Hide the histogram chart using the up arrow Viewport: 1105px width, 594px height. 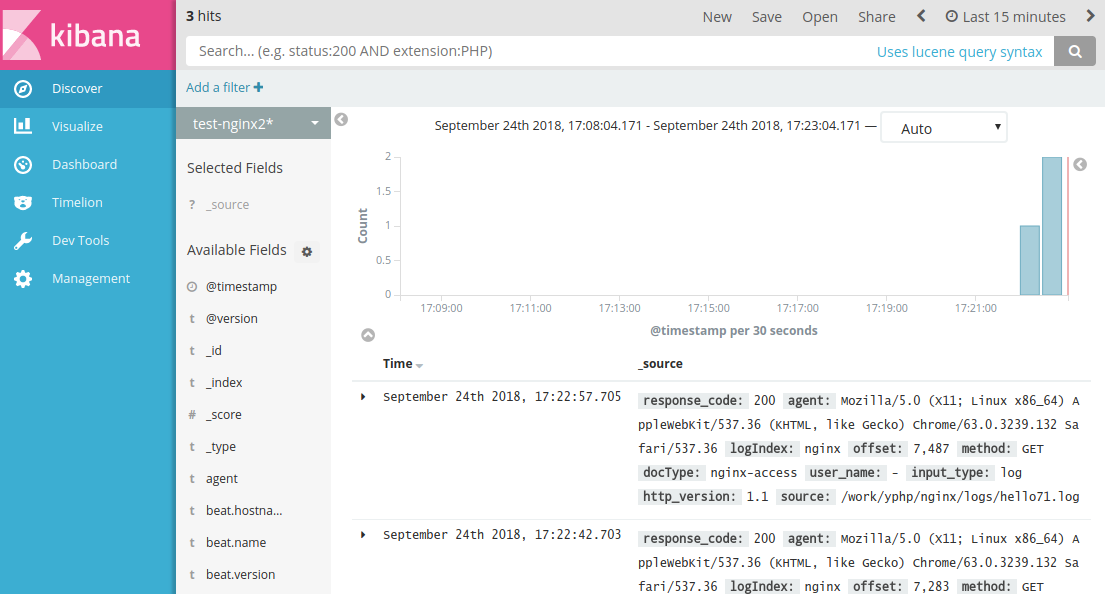click(x=368, y=335)
